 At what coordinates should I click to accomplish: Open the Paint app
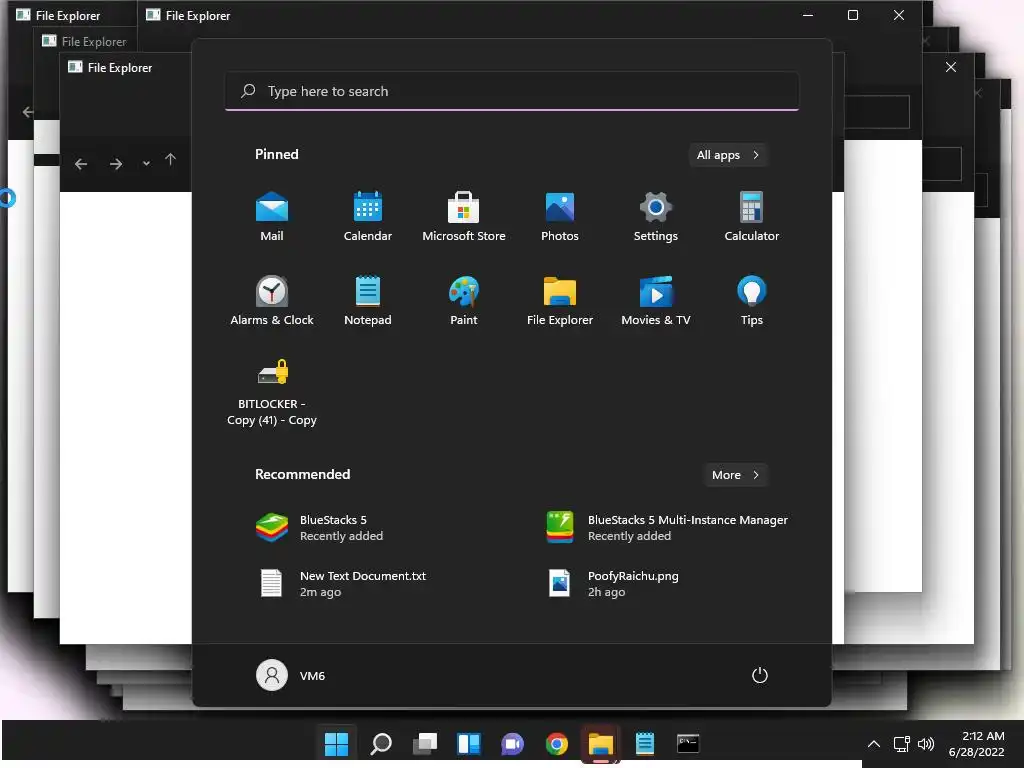(x=464, y=301)
